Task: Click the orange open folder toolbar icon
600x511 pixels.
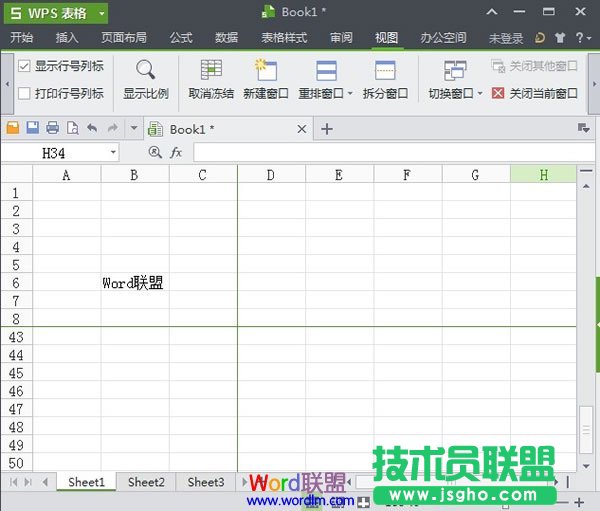Action: (x=13, y=128)
